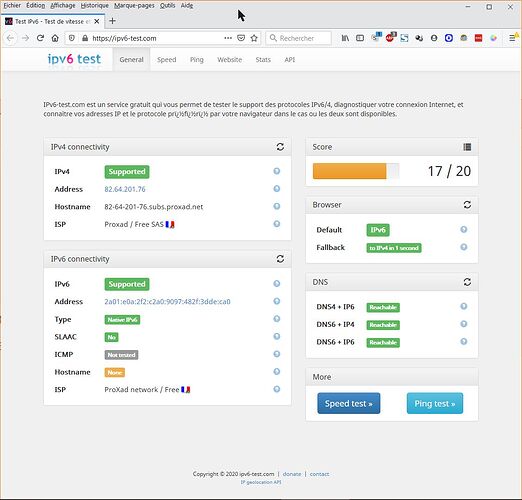
Task: Open the Édition menu
Action: tap(36, 6)
